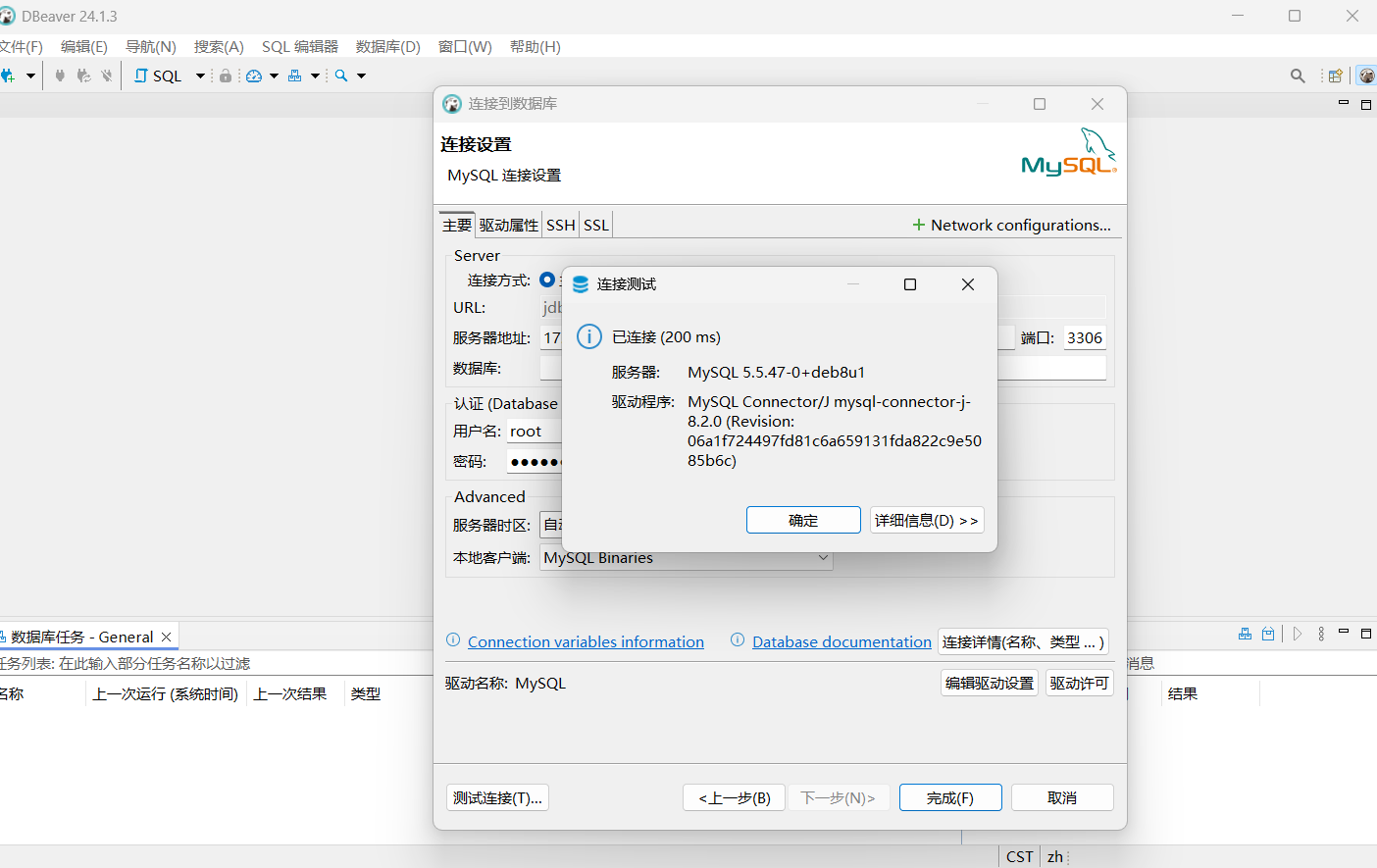Close the 数据库任务 - General tab
This screenshot has height=868, width=1377.
(167, 637)
